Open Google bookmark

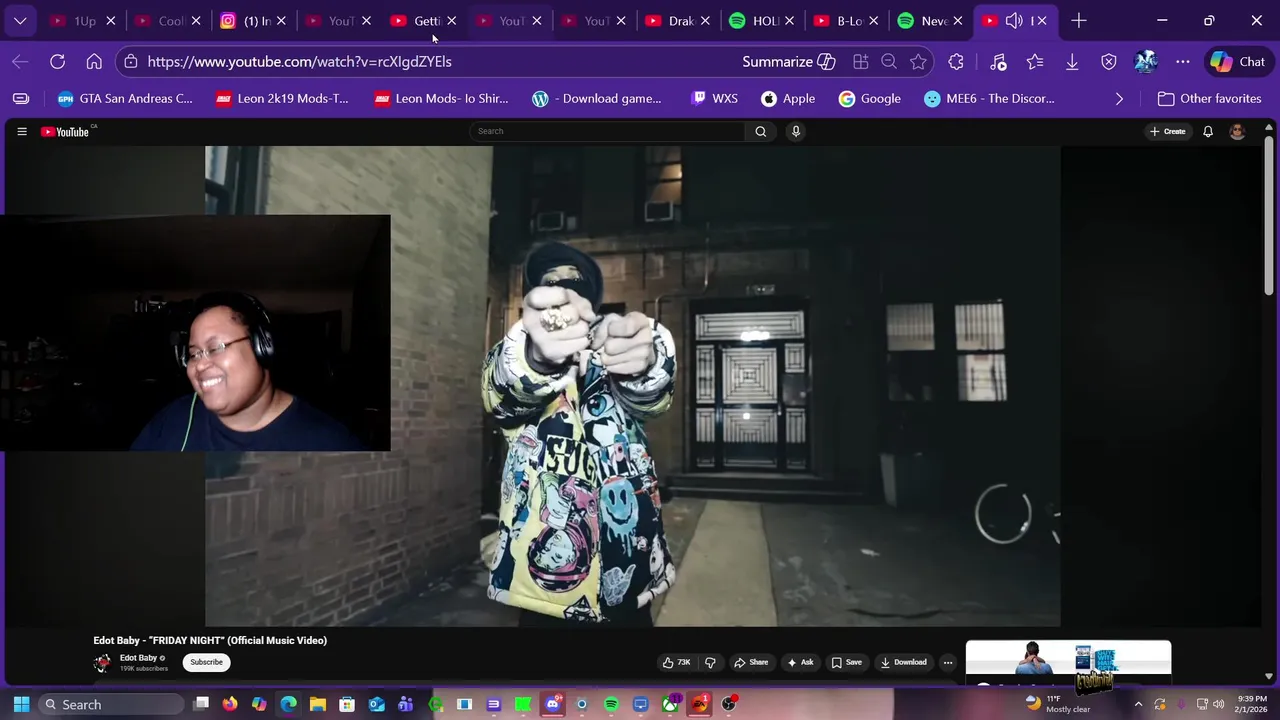[x=870, y=99]
